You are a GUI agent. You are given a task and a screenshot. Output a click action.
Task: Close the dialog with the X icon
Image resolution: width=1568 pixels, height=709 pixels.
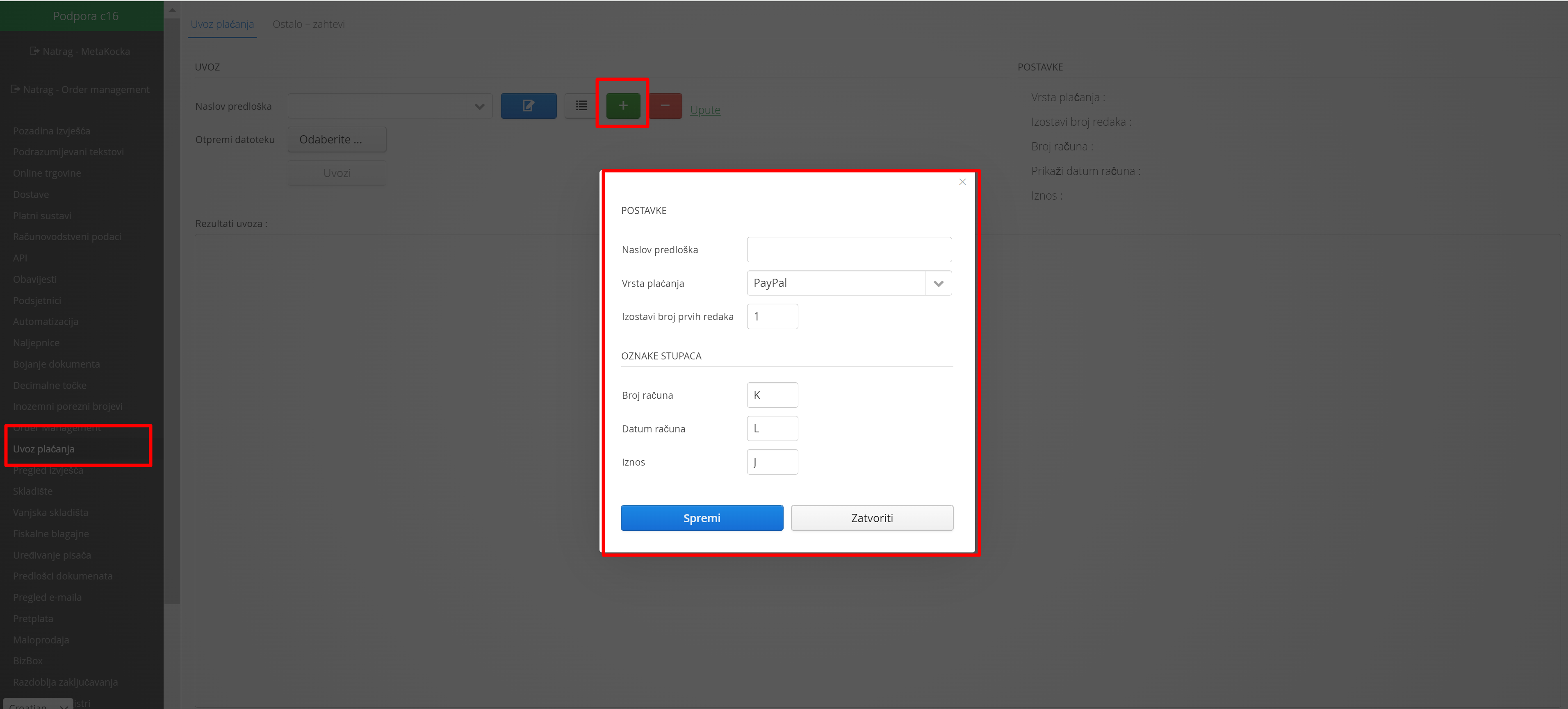click(962, 182)
